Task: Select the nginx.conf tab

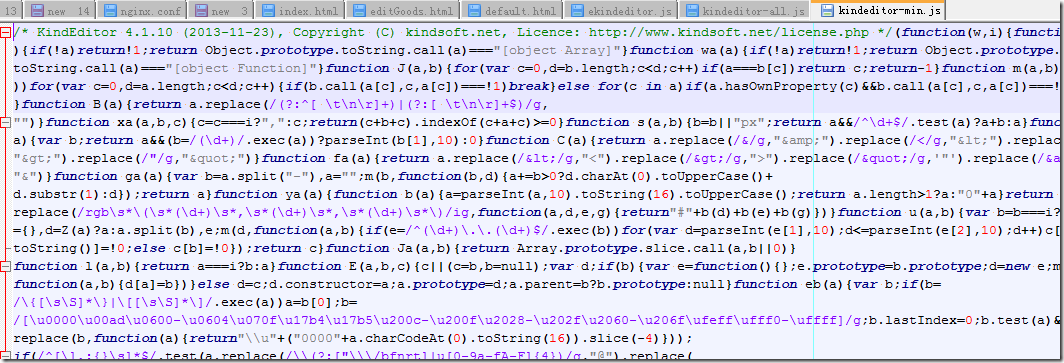Action: tap(142, 11)
